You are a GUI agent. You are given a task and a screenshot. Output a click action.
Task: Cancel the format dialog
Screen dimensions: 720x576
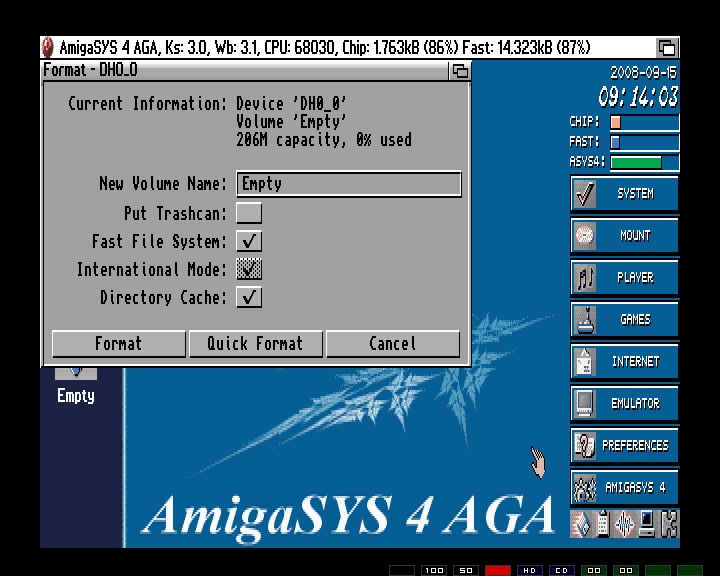tap(393, 344)
